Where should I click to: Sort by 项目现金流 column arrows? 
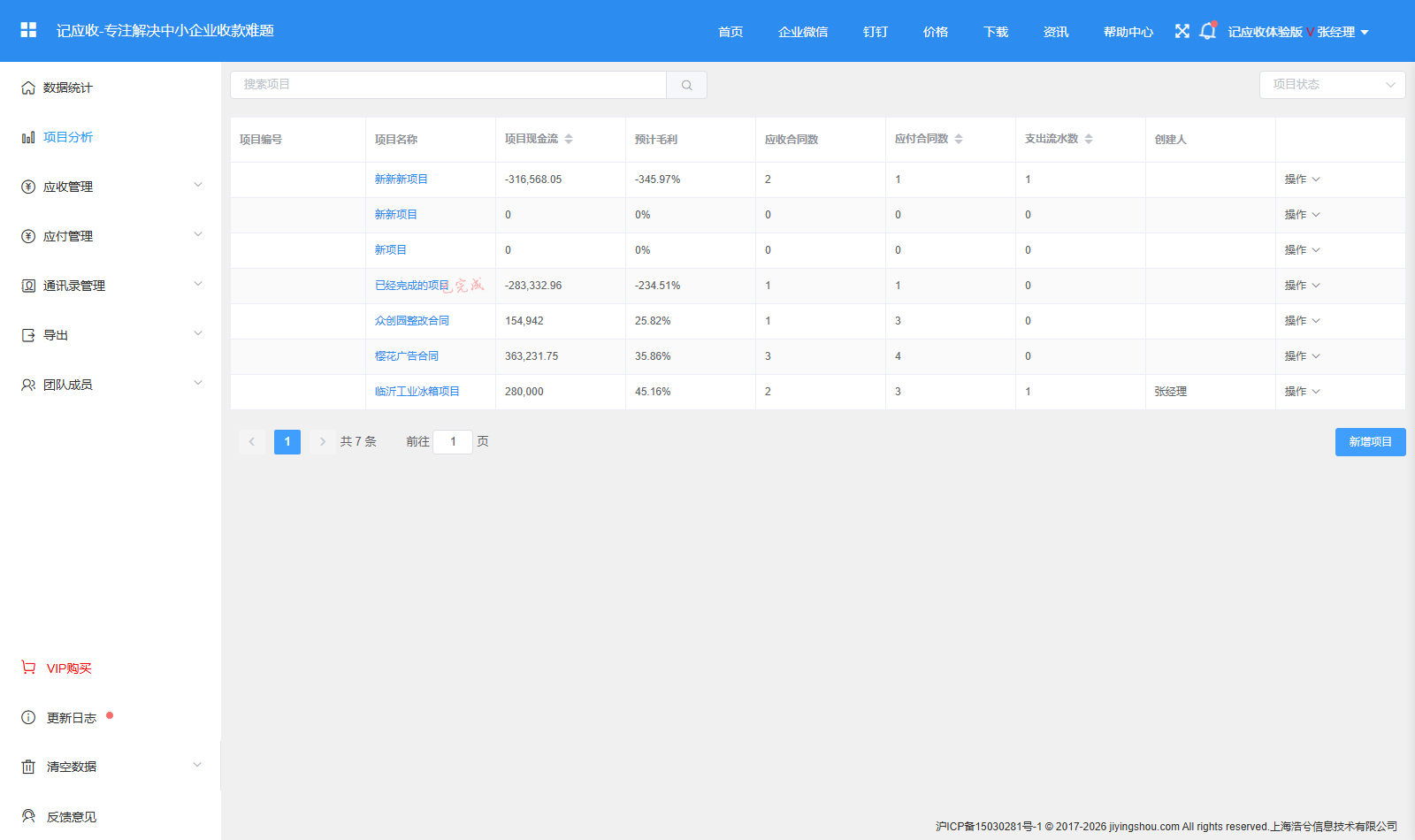pyautogui.click(x=569, y=139)
